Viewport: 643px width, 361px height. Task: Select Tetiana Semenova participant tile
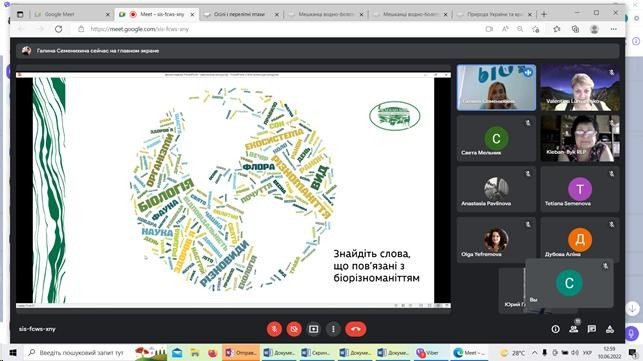click(580, 189)
